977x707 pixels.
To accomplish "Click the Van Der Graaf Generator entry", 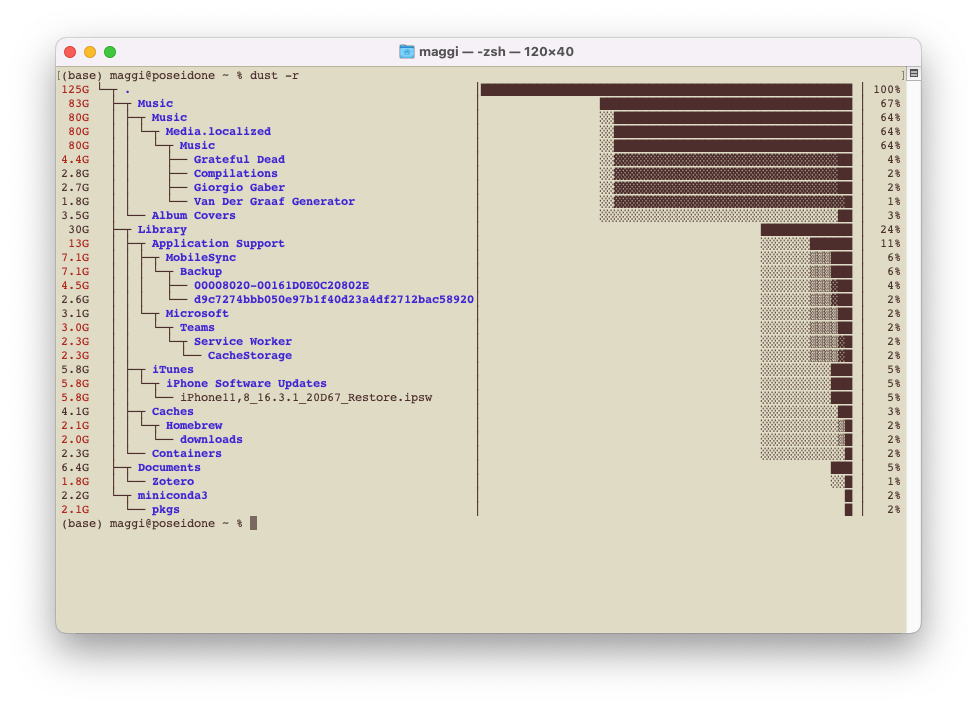I will 274,202.
